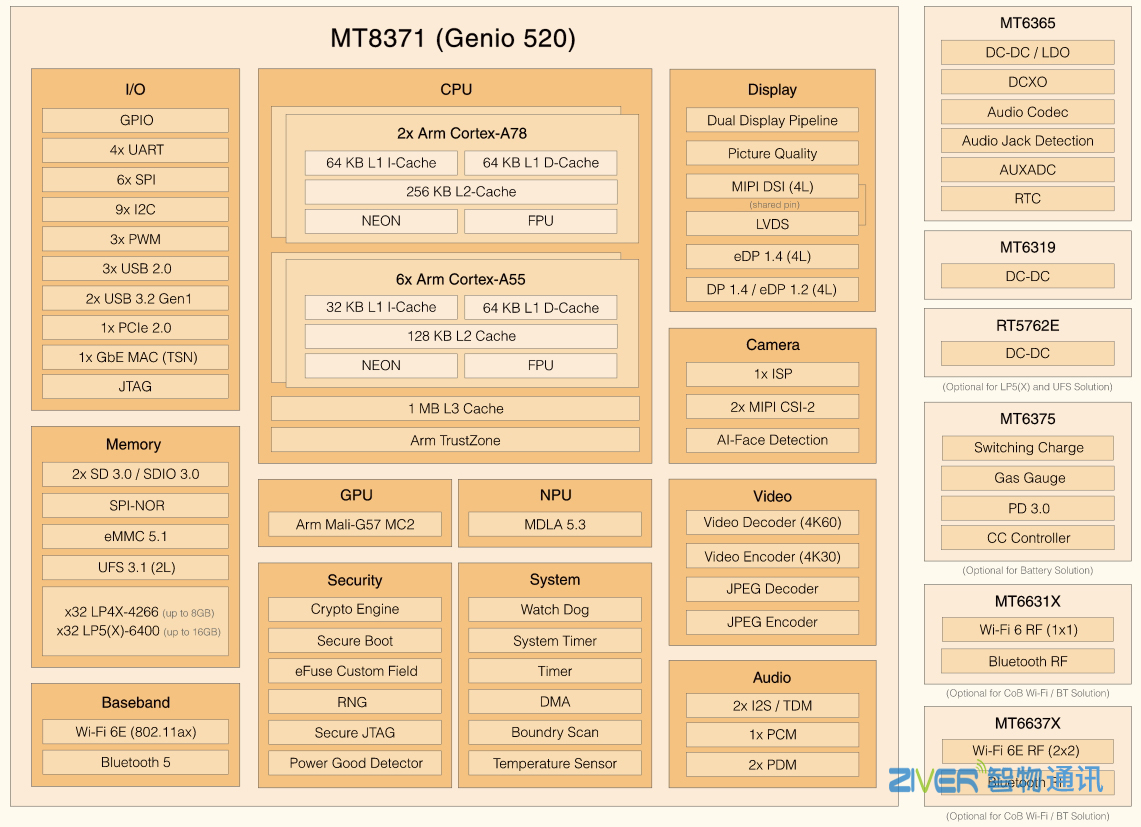Click the Wi-Fi 6E (802.11ax) baseband box
This screenshot has width=1141, height=827.
(135, 732)
